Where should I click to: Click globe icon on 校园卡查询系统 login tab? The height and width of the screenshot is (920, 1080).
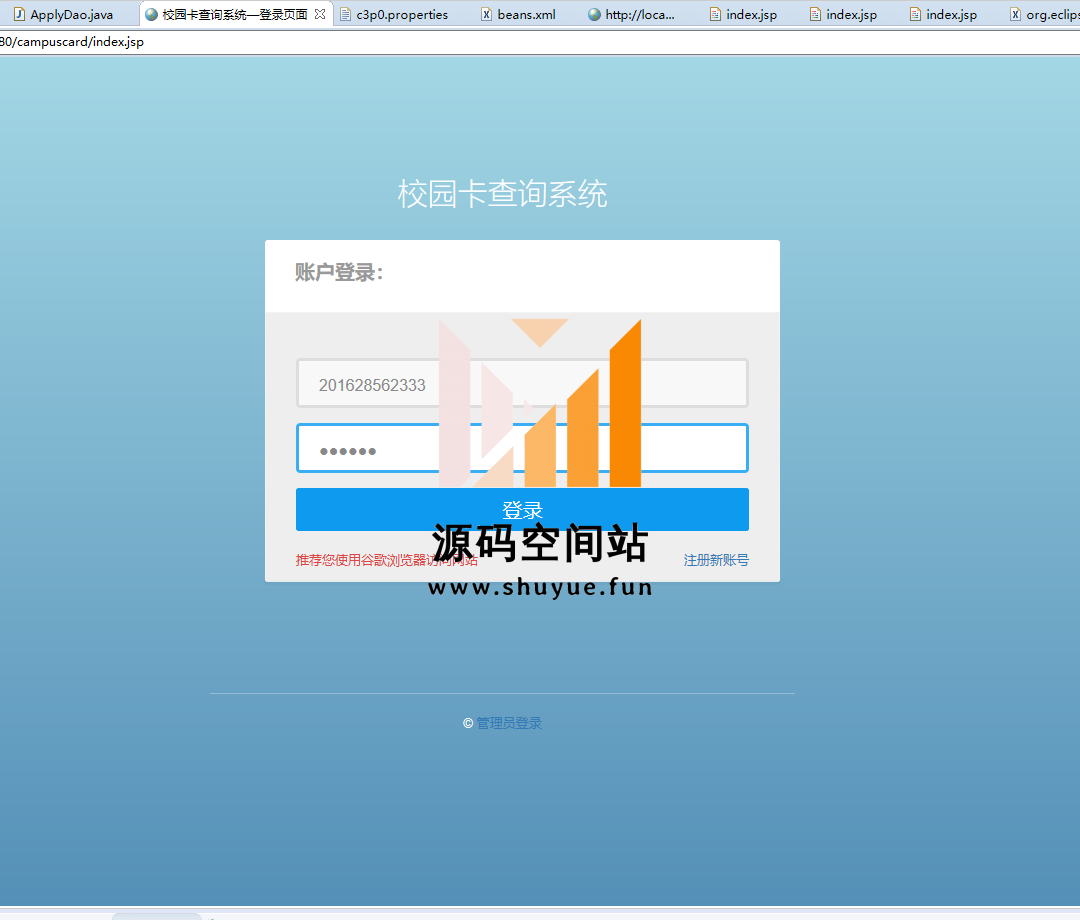pos(151,15)
